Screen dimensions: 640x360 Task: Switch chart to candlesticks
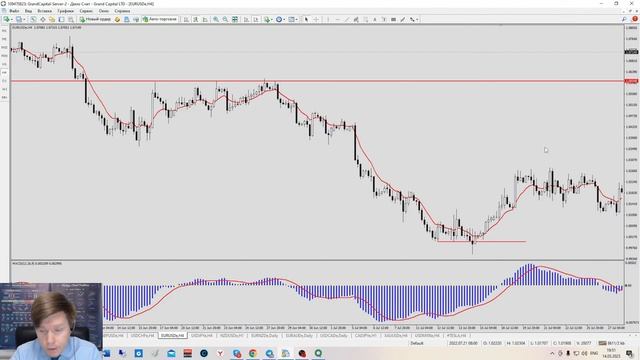pyautogui.click(x=196, y=19)
